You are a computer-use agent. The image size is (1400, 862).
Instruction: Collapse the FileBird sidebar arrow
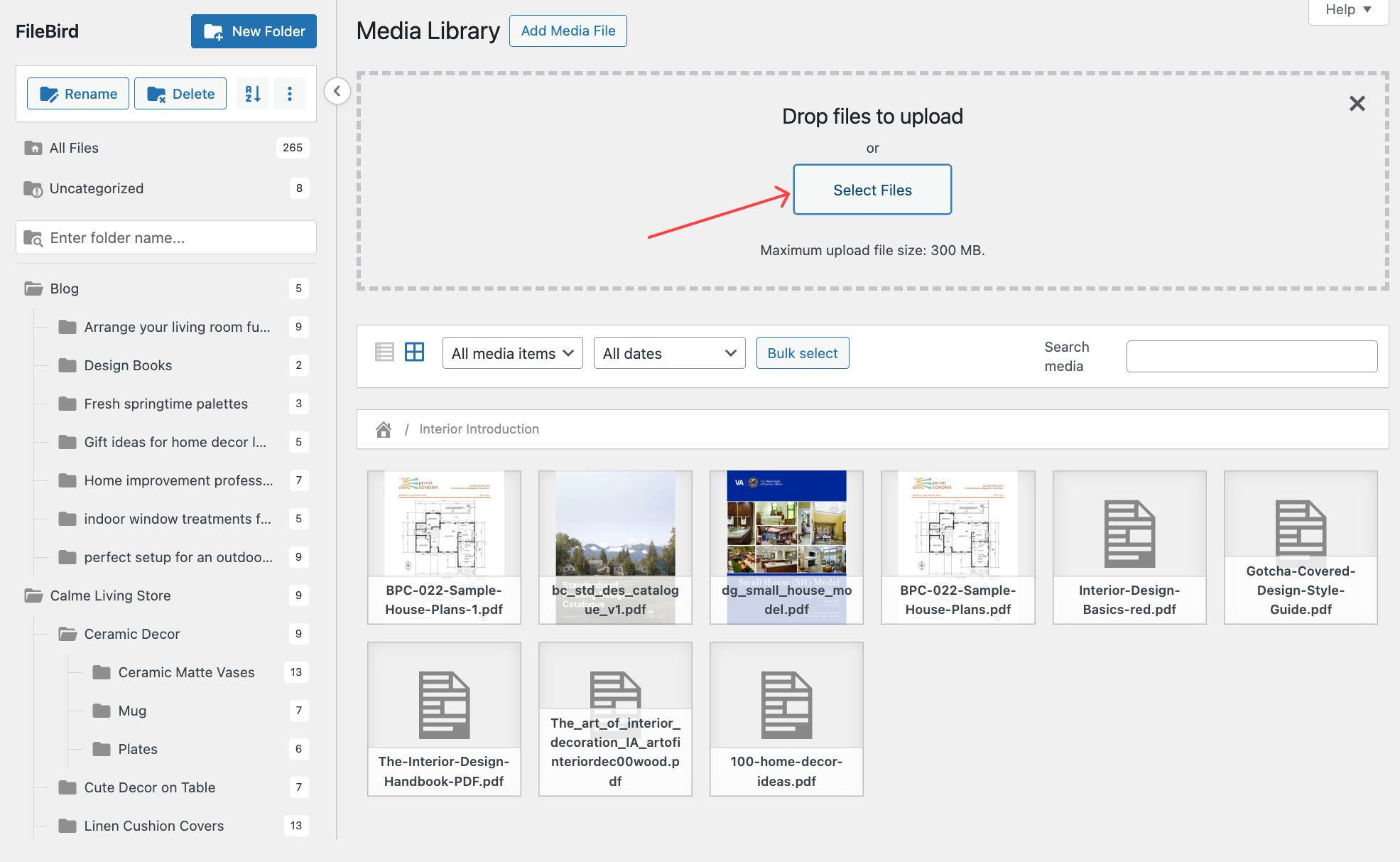tap(337, 91)
